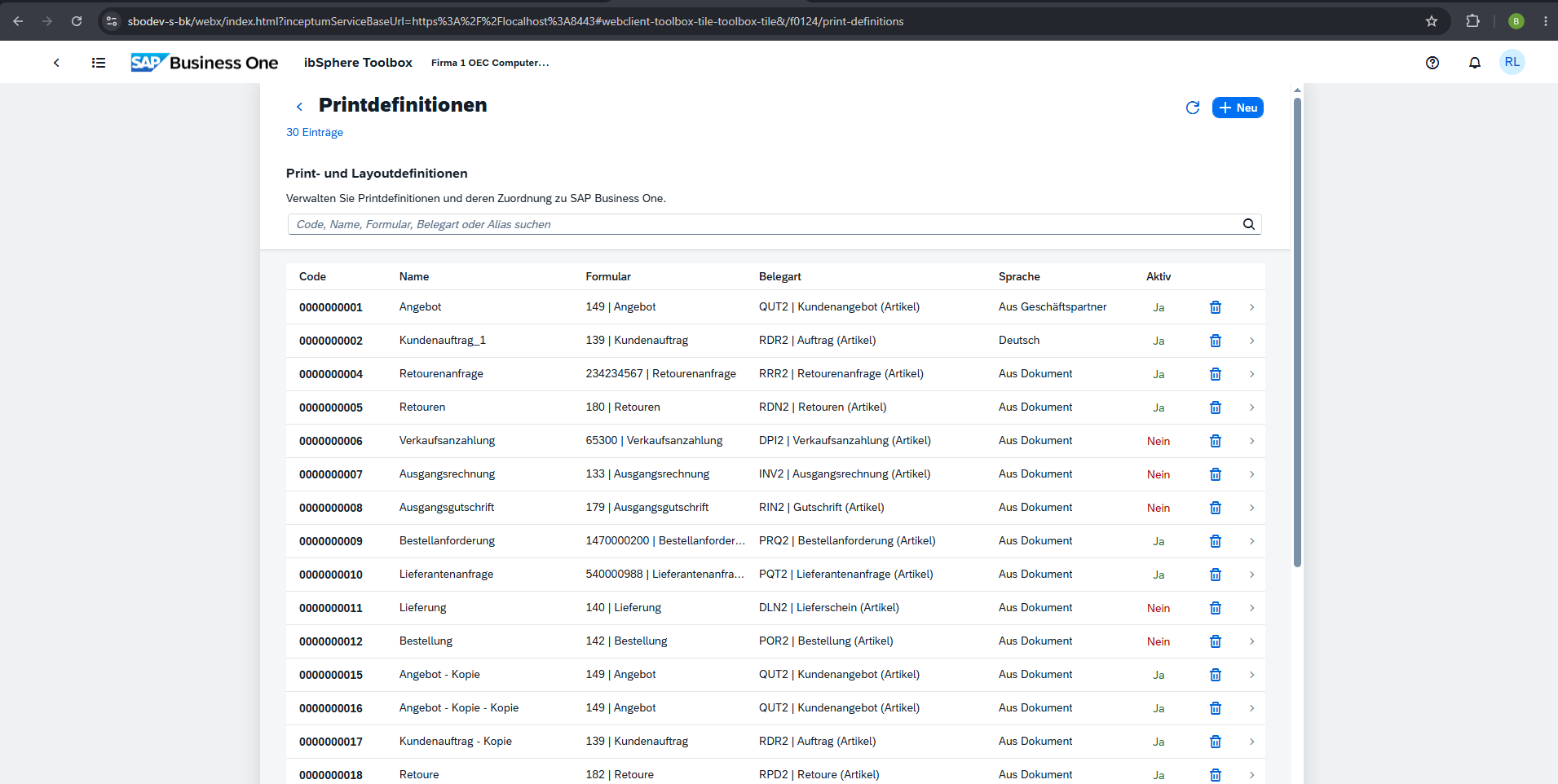
Task: Create new definition with Neu button
Action: tap(1238, 108)
